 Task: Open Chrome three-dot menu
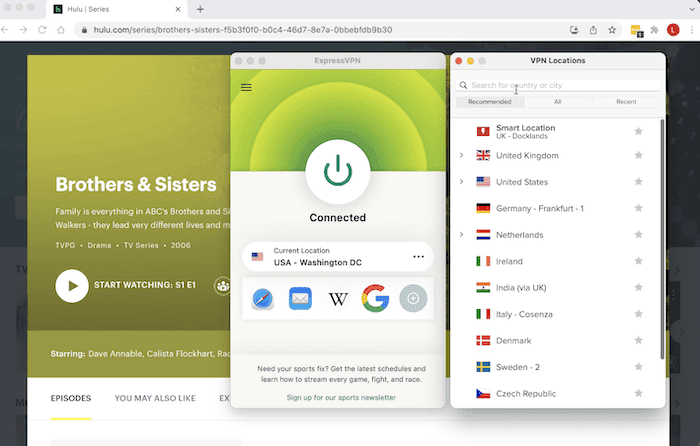click(x=692, y=30)
